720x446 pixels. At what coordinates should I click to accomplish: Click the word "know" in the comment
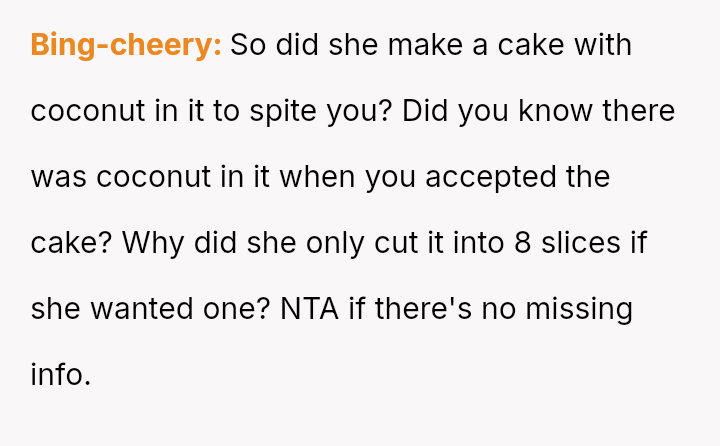point(553,111)
